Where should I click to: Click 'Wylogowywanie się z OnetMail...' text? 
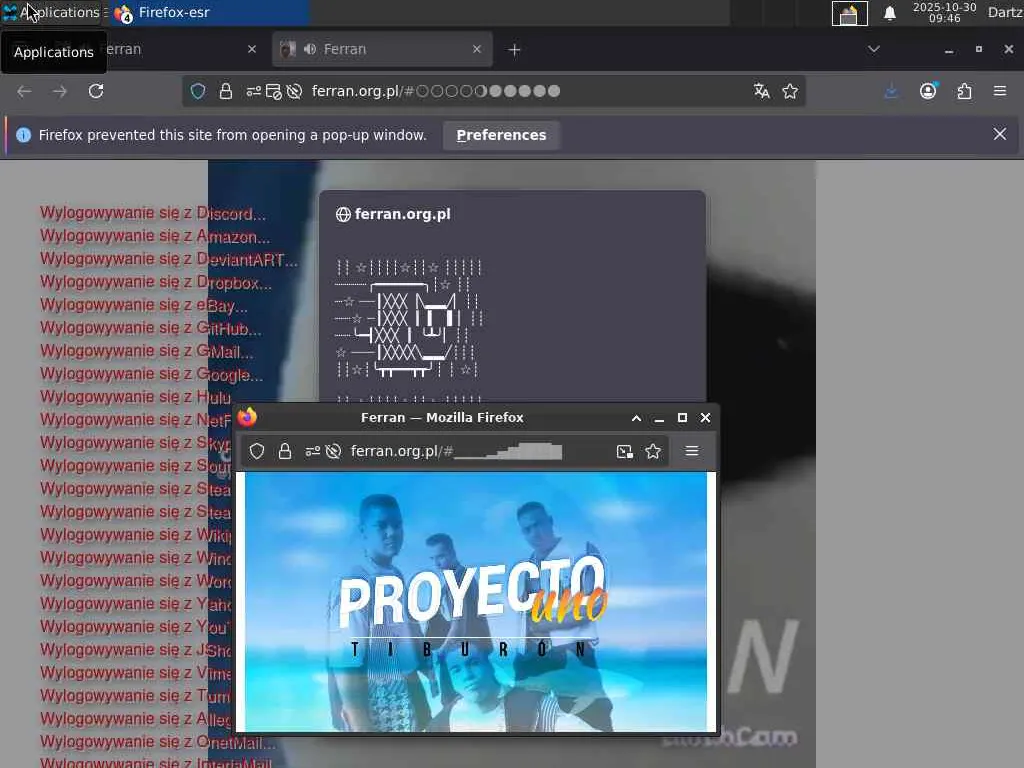(158, 742)
